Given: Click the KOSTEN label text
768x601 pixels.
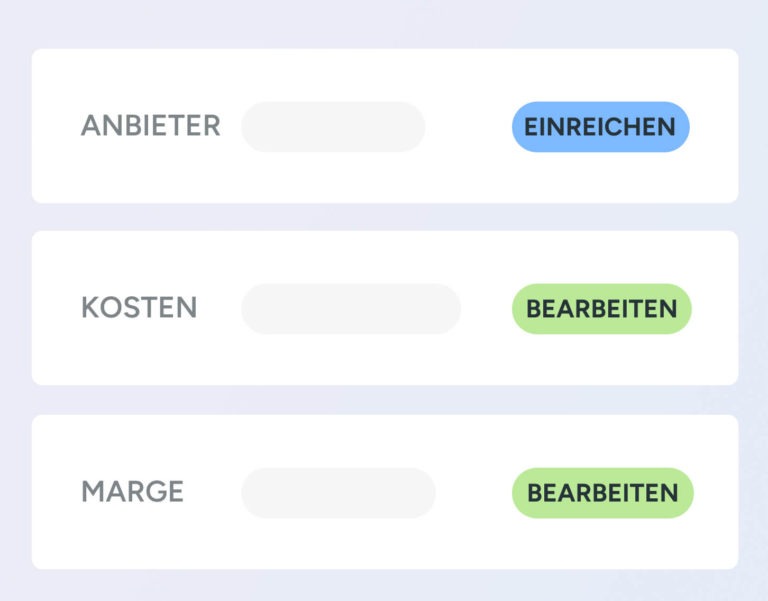Looking at the screenshot, I should [139, 308].
